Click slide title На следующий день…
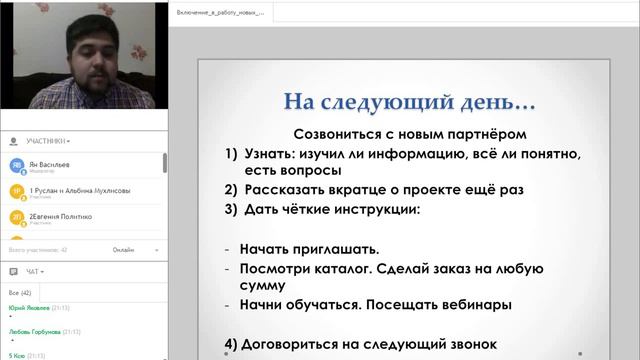 click(409, 101)
